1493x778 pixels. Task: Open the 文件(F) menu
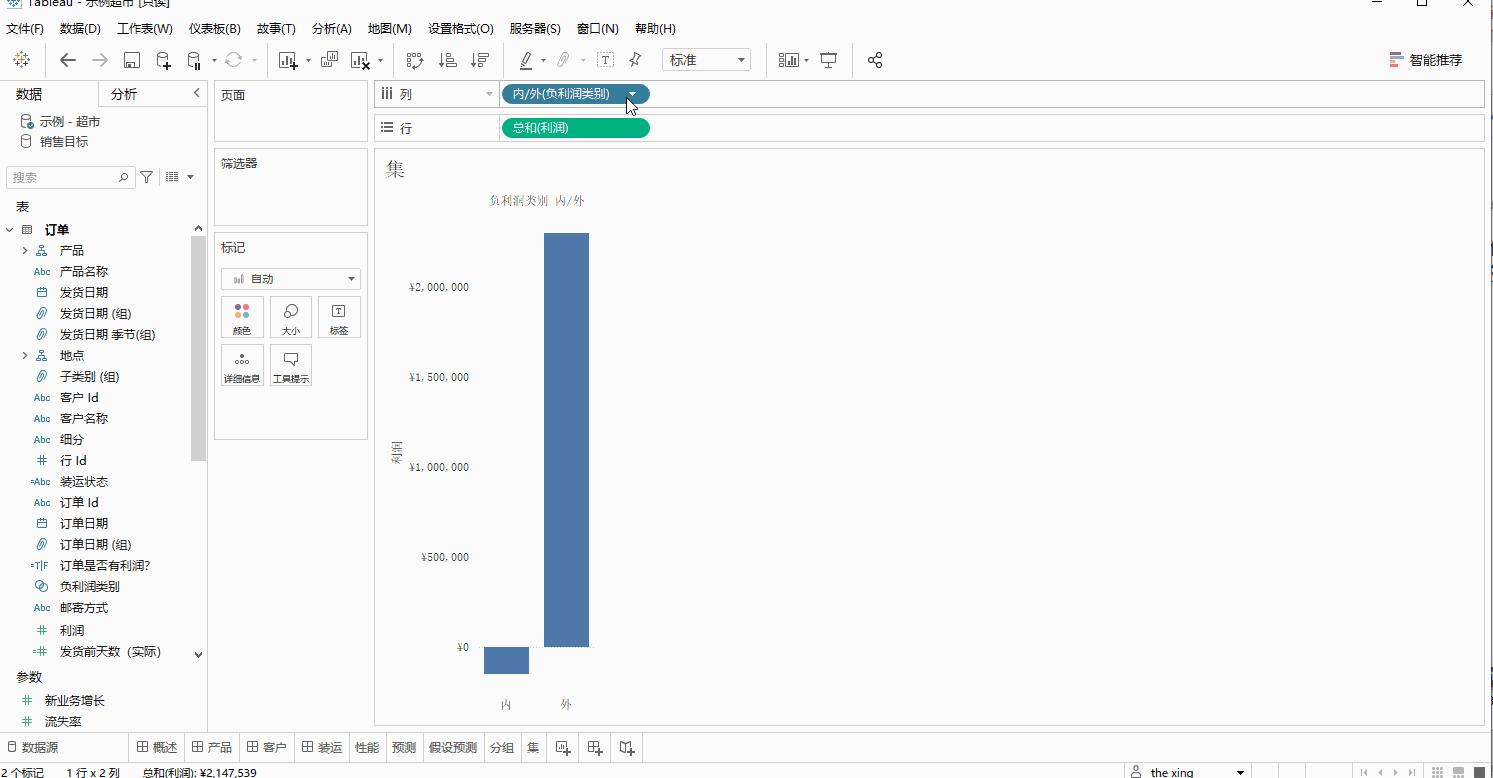coord(25,29)
